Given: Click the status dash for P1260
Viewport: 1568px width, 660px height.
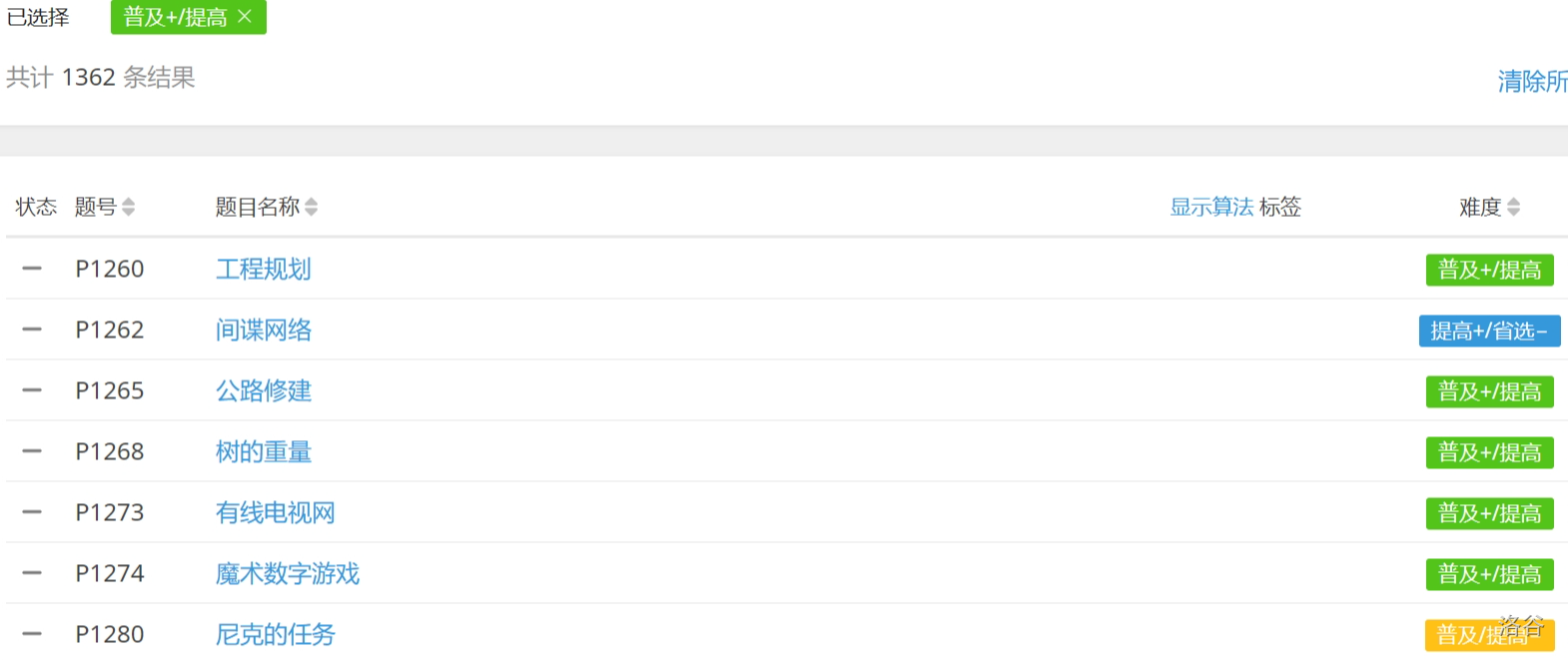Looking at the screenshot, I should (32, 269).
